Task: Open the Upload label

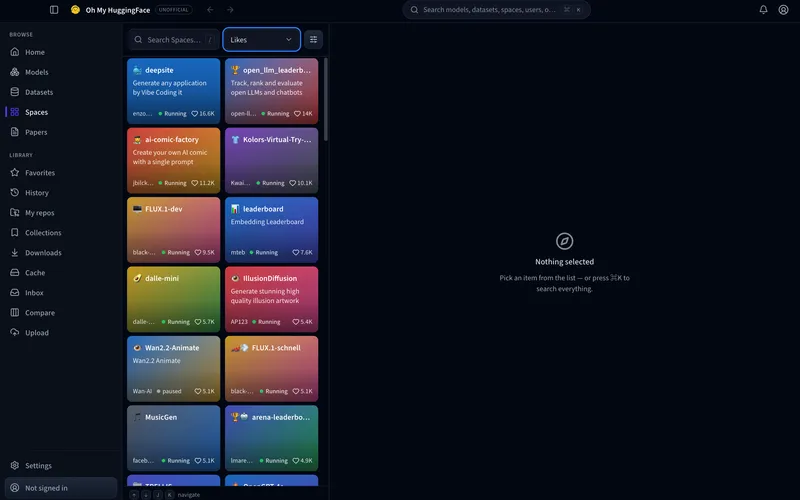Action: coord(37,333)
